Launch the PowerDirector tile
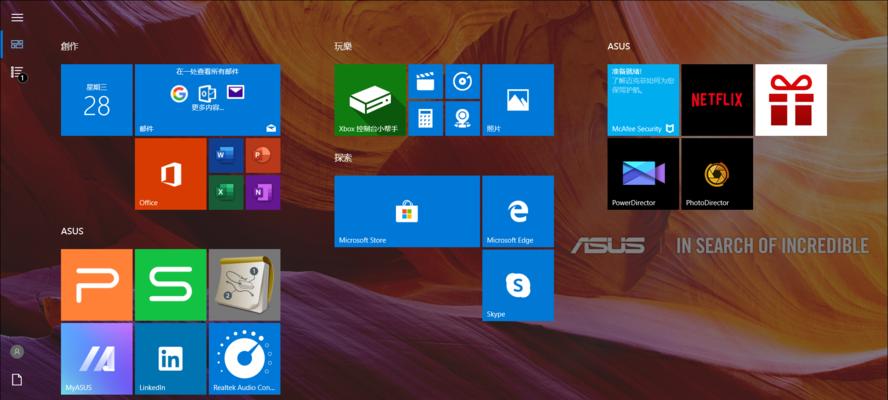This screenshot has height=400, width=888. pyautogui.click(x=643, y=174)
